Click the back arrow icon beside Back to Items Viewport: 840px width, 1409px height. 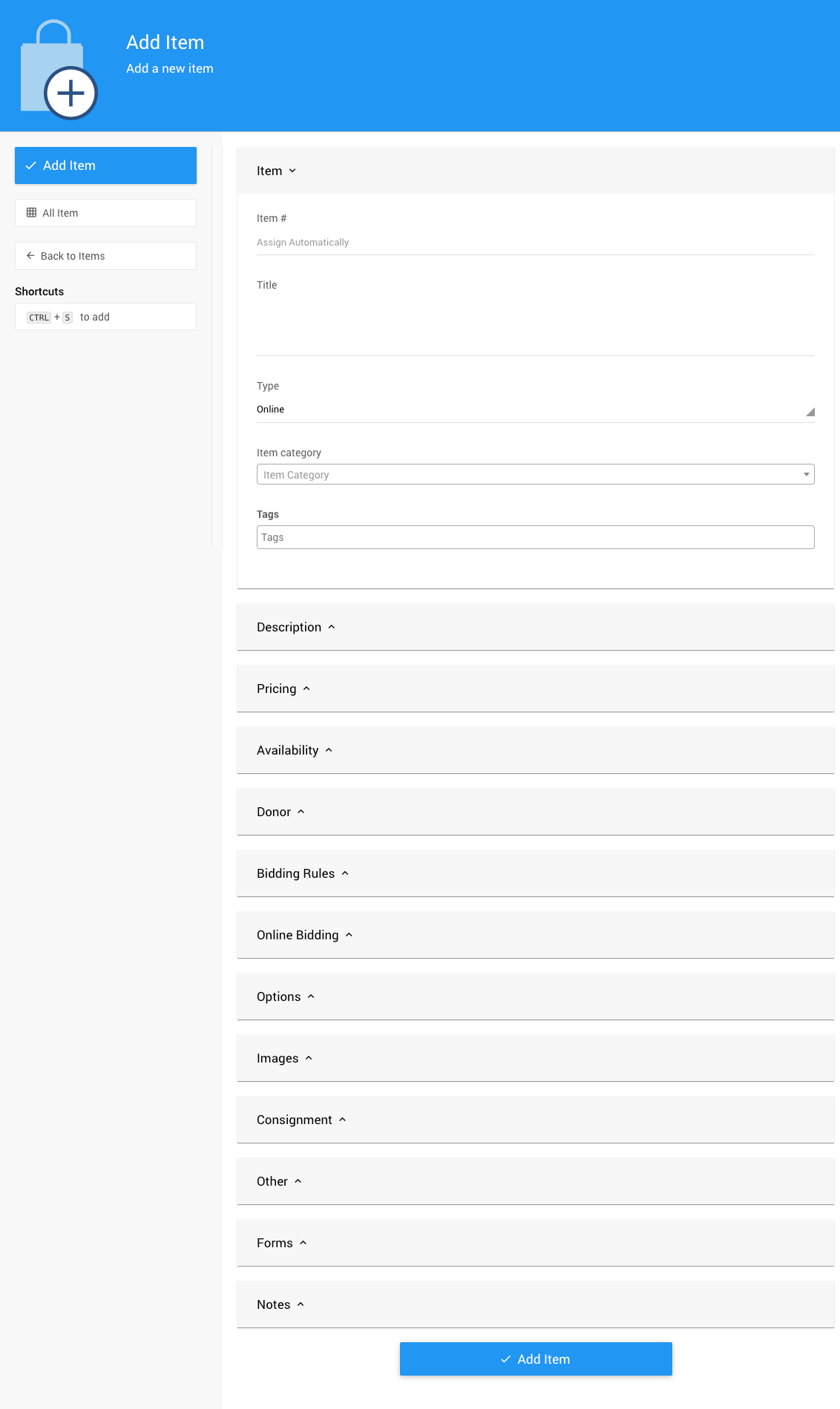click(30, 256)
